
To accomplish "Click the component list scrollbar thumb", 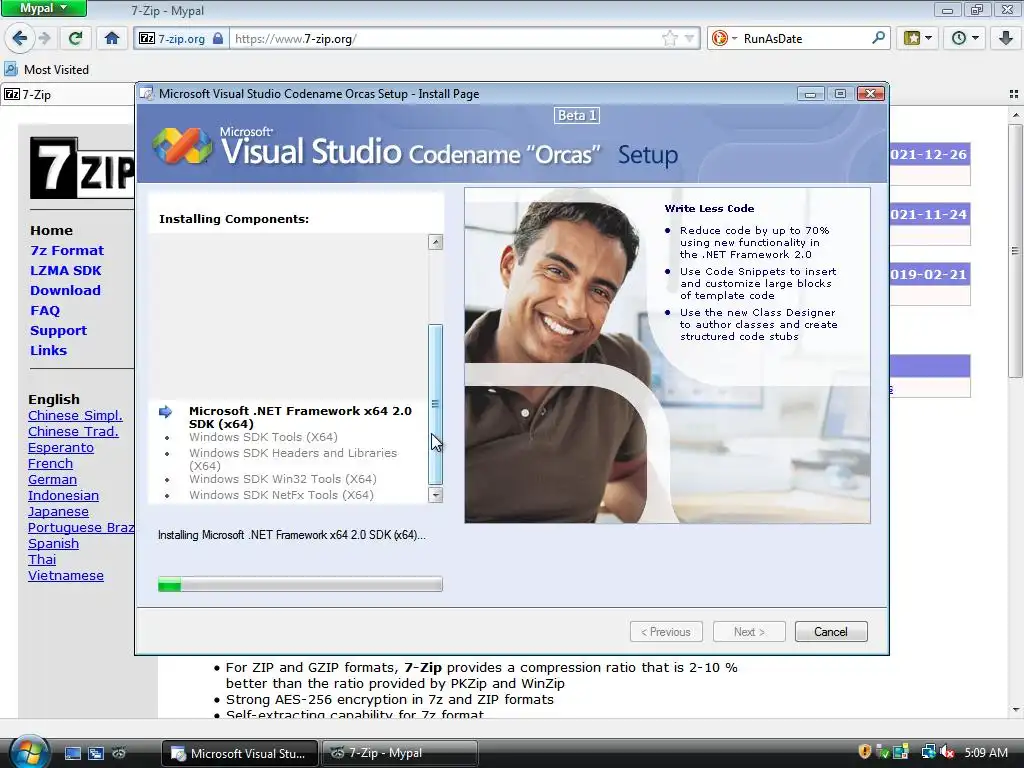I will coord(435,404).
